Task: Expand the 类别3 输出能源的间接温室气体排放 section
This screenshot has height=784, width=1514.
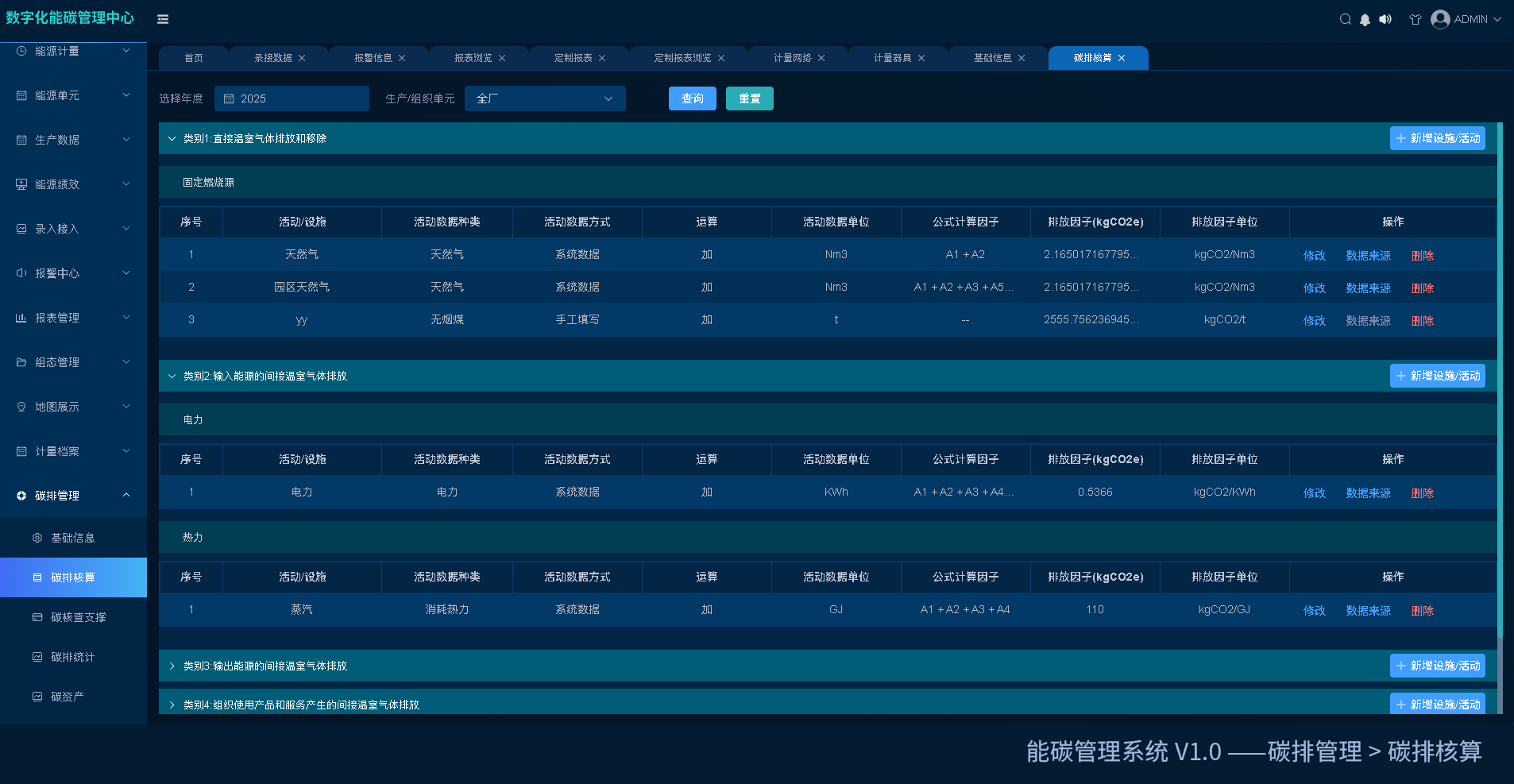Action: point(172,666)
